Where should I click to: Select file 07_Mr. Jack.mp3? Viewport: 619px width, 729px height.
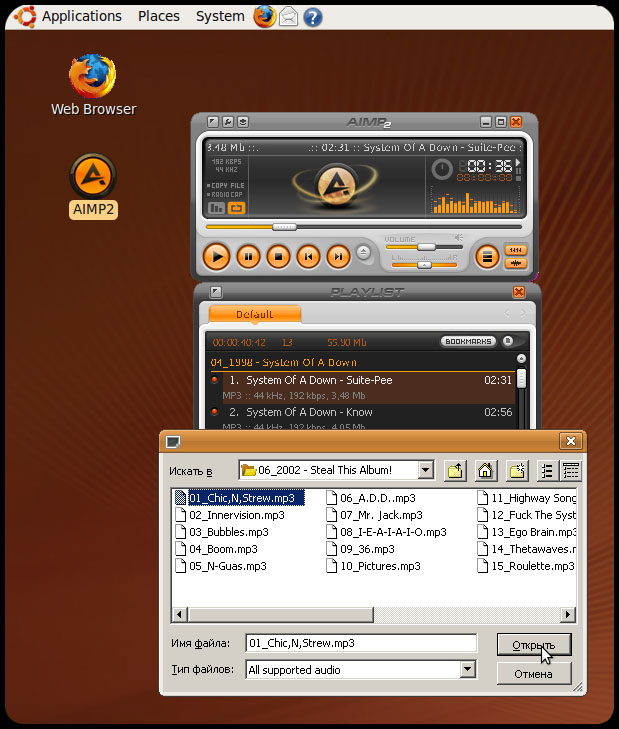[x=375, y=515]
